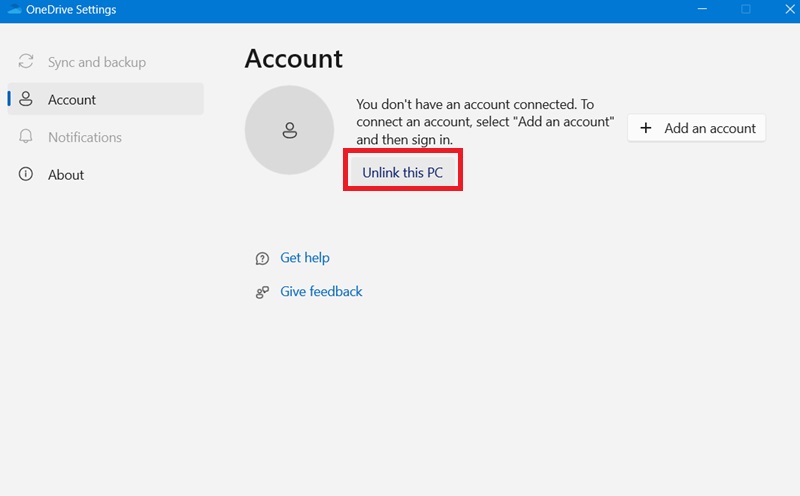Click the Unlink this PC button
800x496 pixels.
403,172
